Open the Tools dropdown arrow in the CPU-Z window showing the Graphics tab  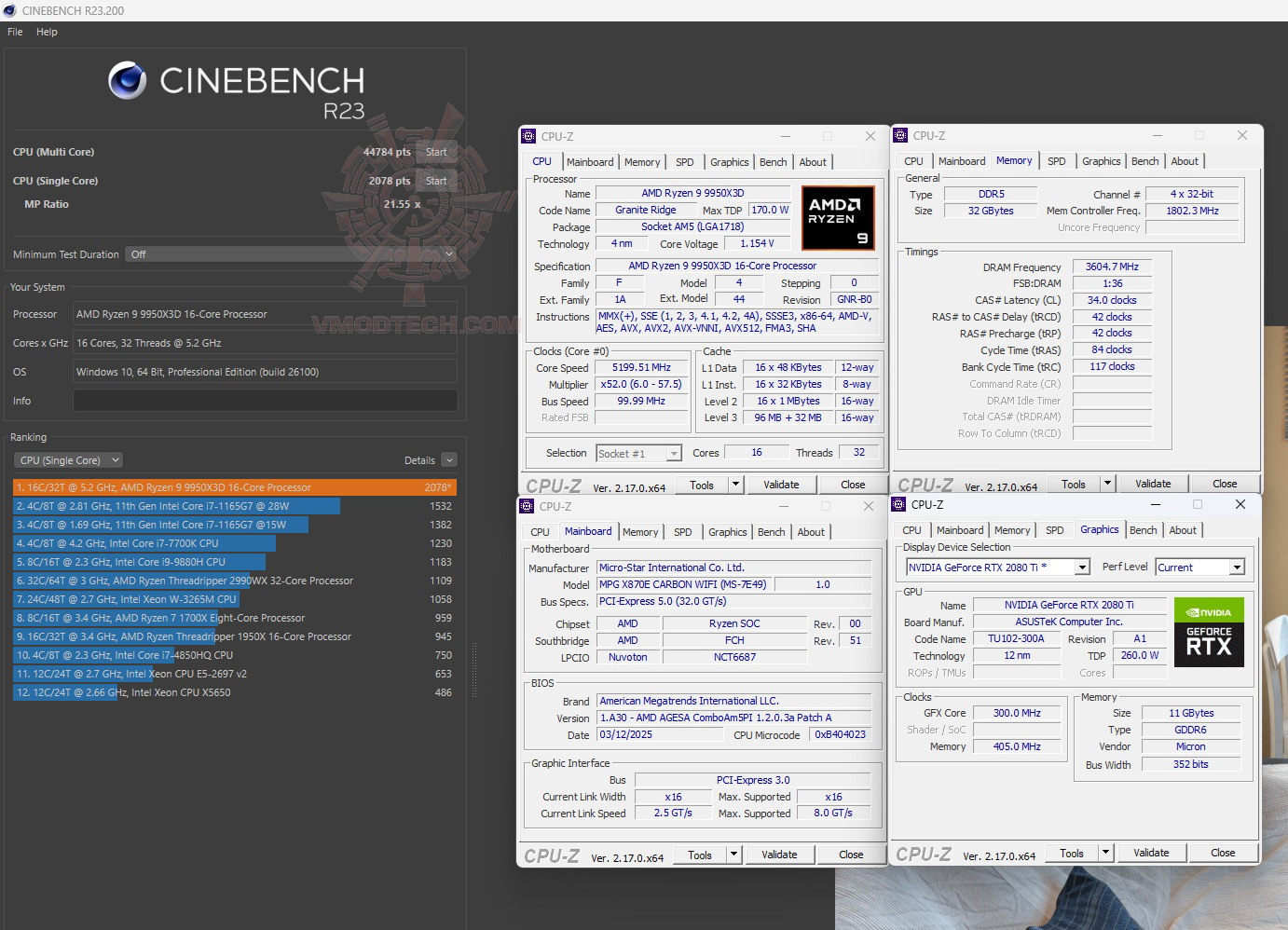[1105, 853]
